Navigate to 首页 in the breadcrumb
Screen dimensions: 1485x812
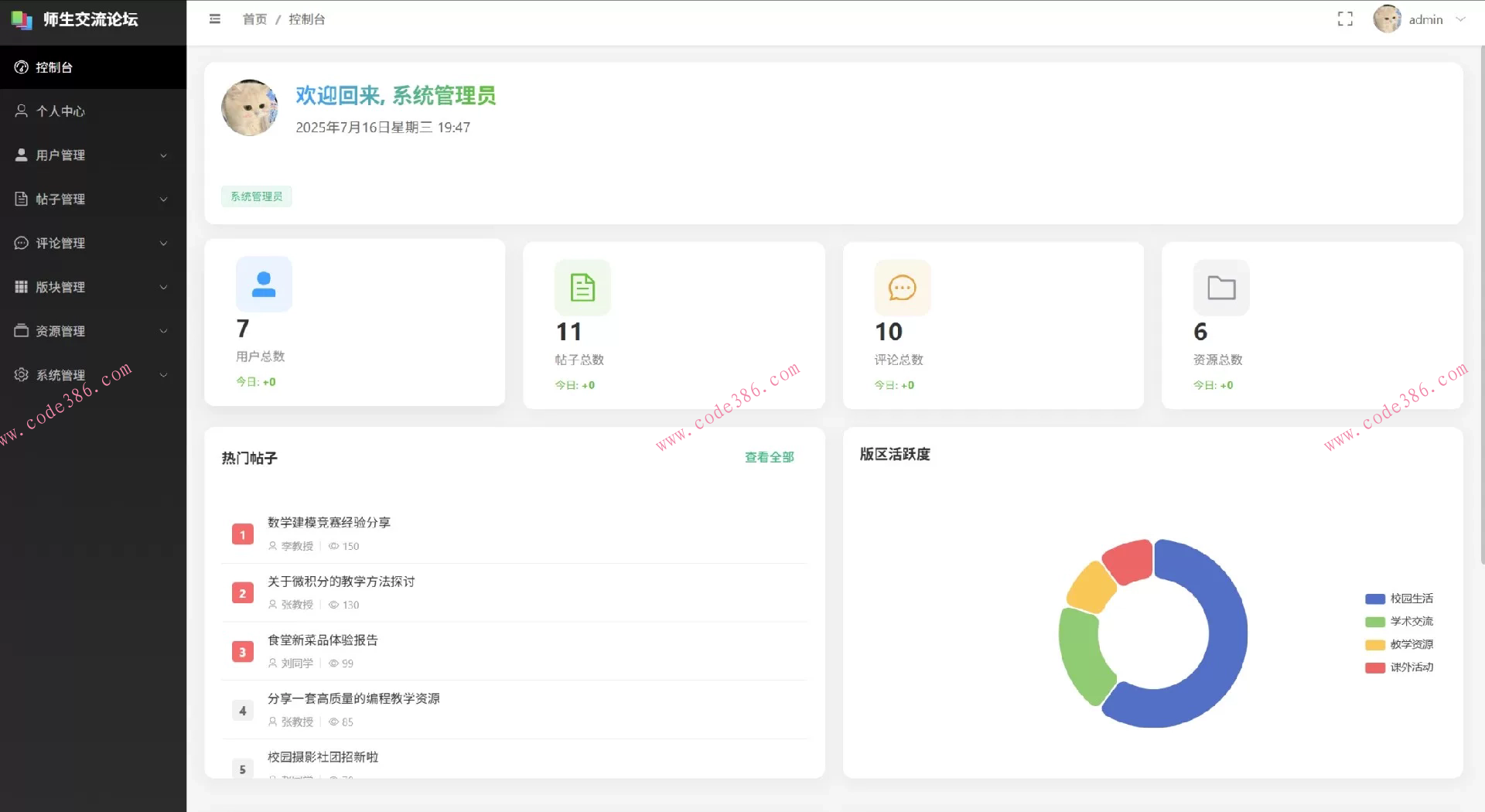[255, 19]
